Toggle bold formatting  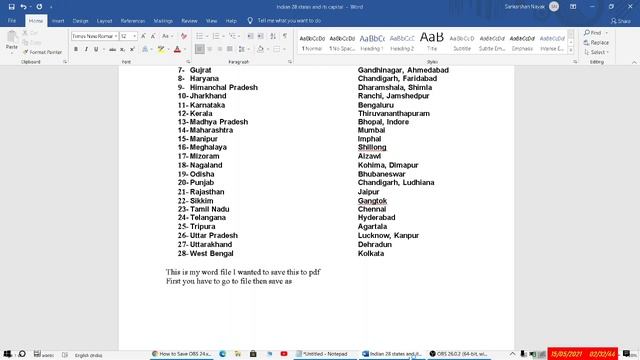(x=76, y=49)
